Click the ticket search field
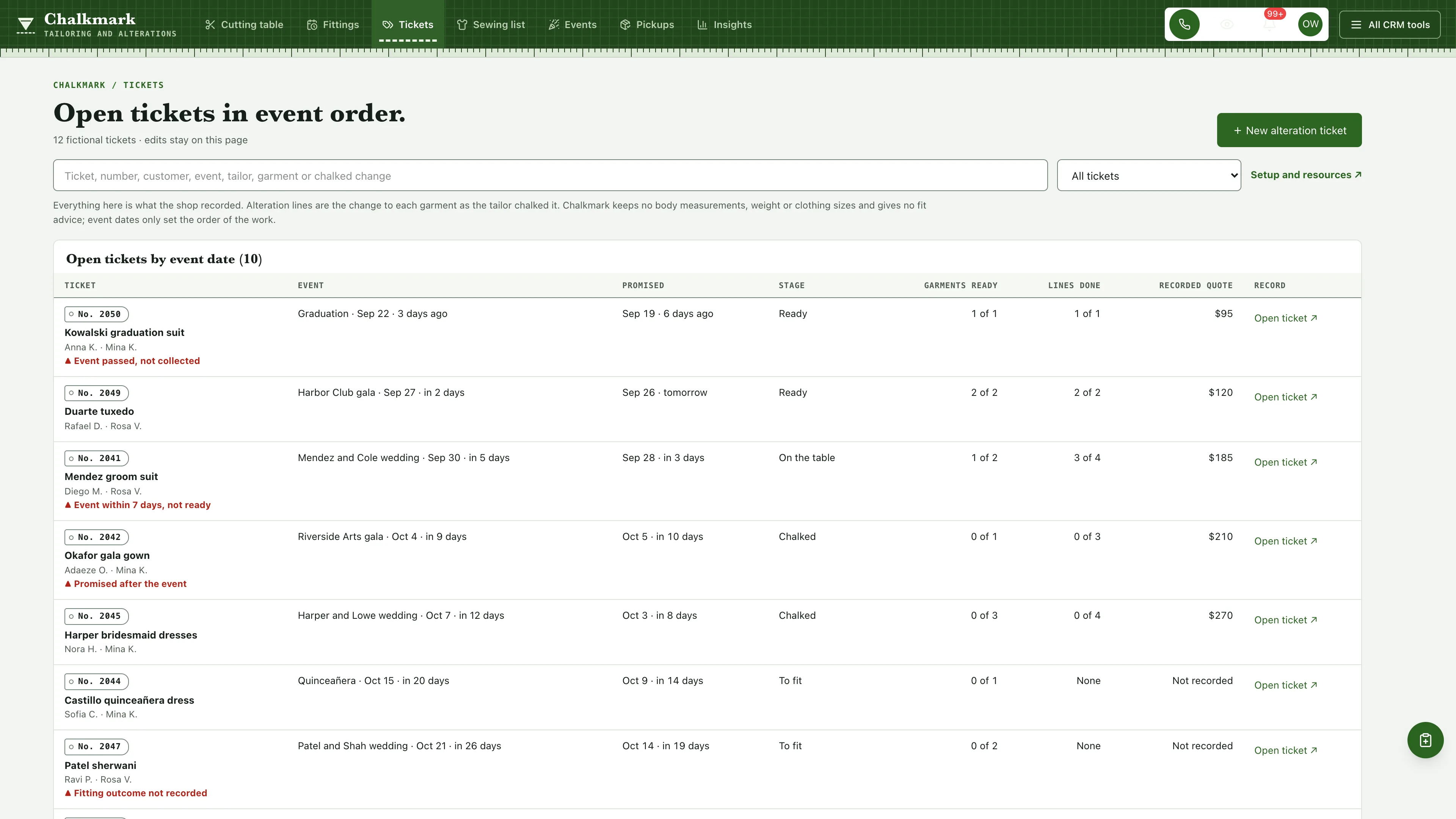 550,175
